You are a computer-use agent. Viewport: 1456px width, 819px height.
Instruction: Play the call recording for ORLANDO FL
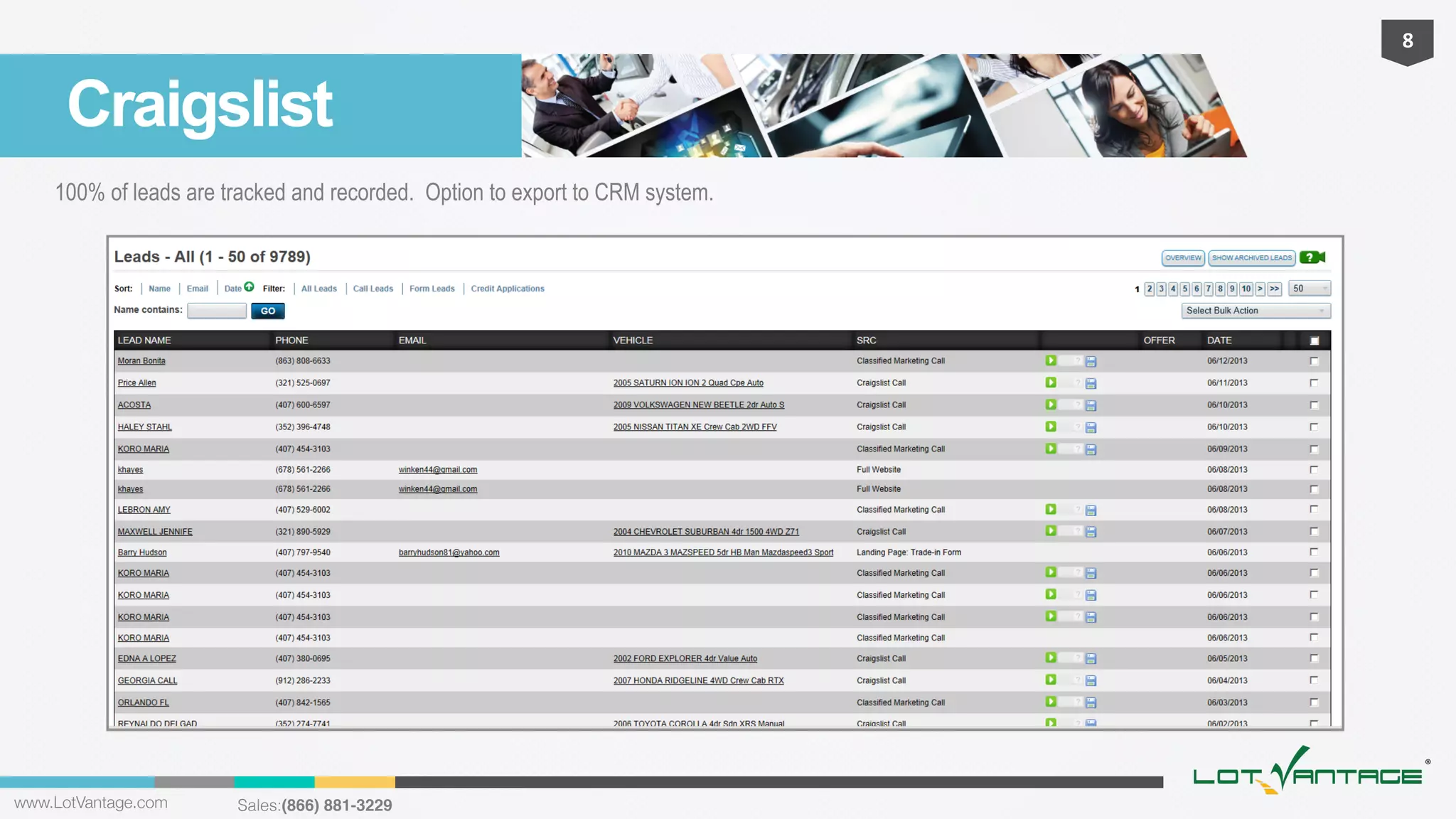(x=1051, y=702)
